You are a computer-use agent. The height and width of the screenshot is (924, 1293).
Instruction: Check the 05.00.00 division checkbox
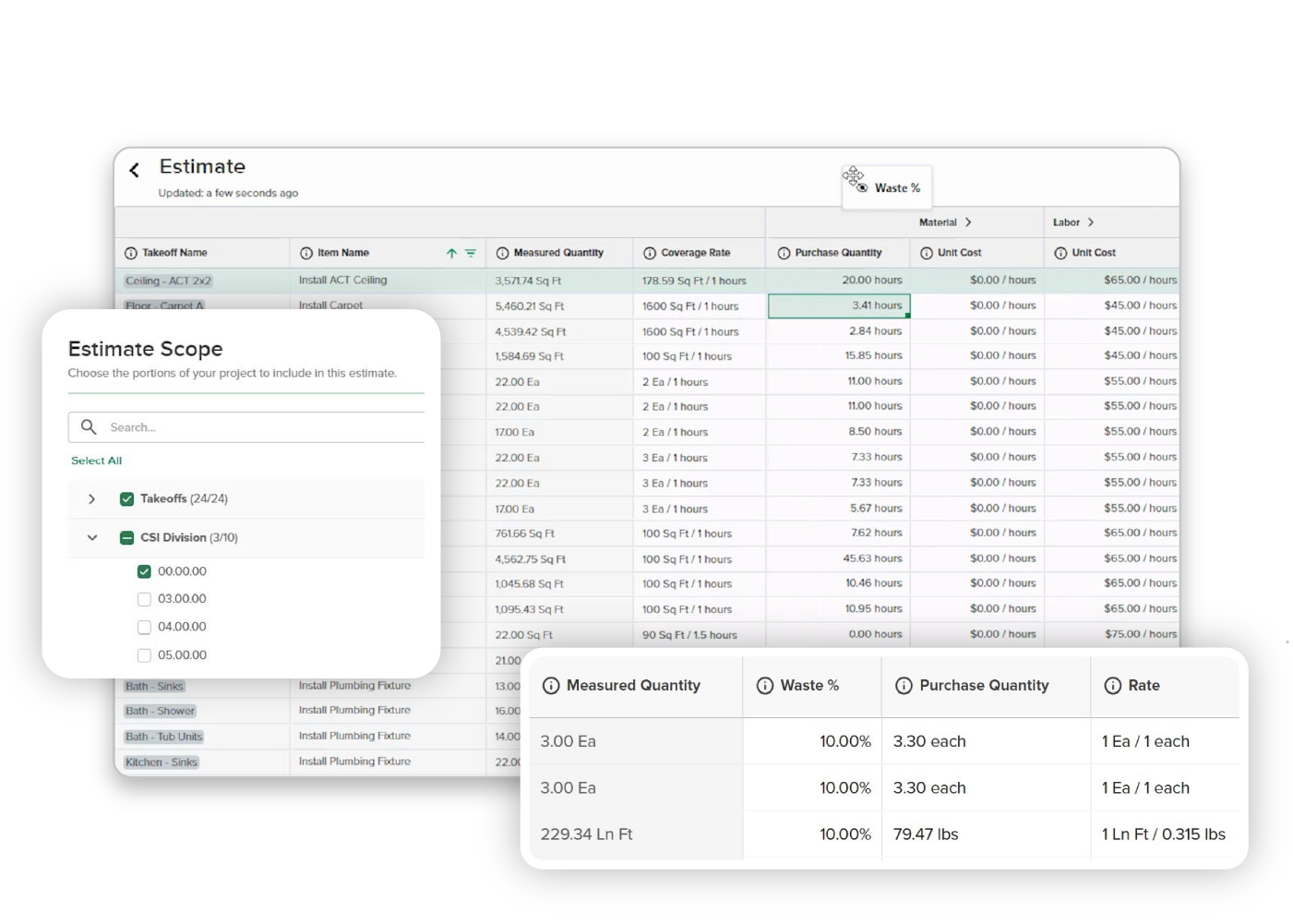[x=144, y=655]
